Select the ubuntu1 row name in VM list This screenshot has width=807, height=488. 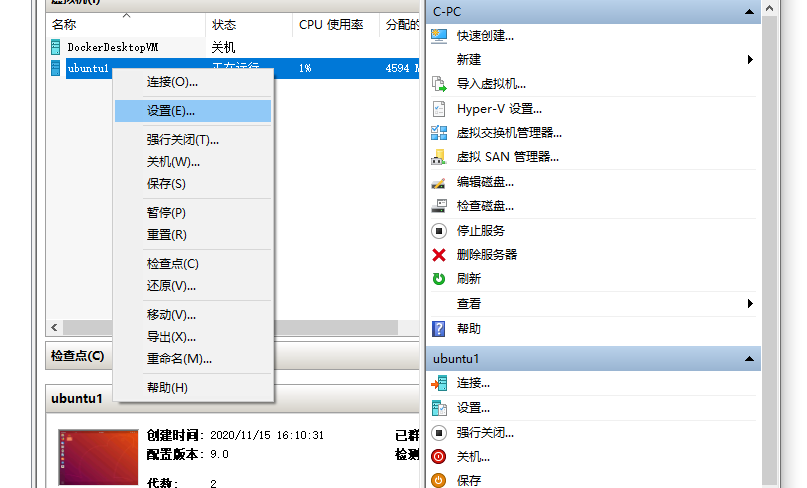(x=88, y=68)
